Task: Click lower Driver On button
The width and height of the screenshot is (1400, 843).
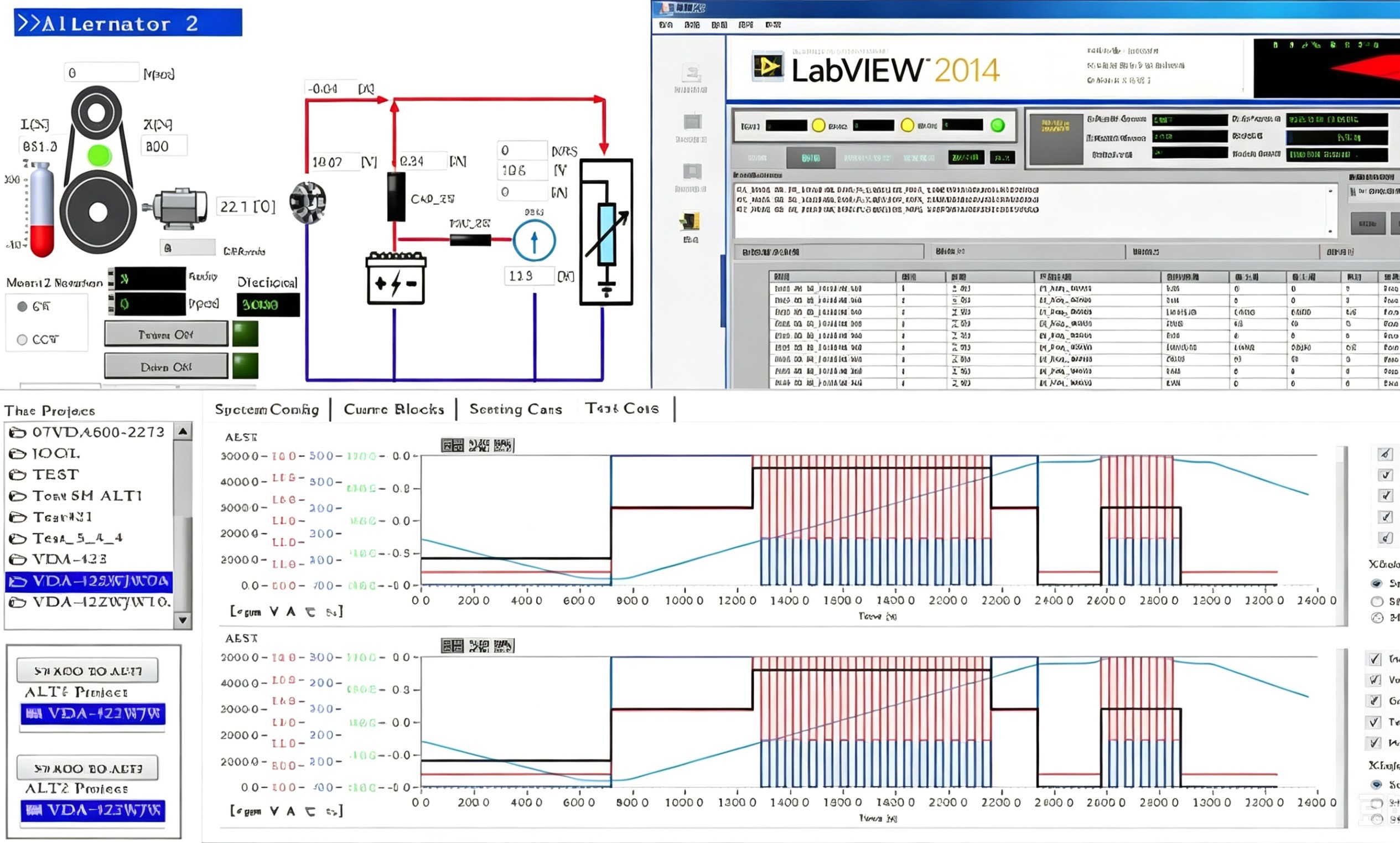Action: click(x=166, y=366)
